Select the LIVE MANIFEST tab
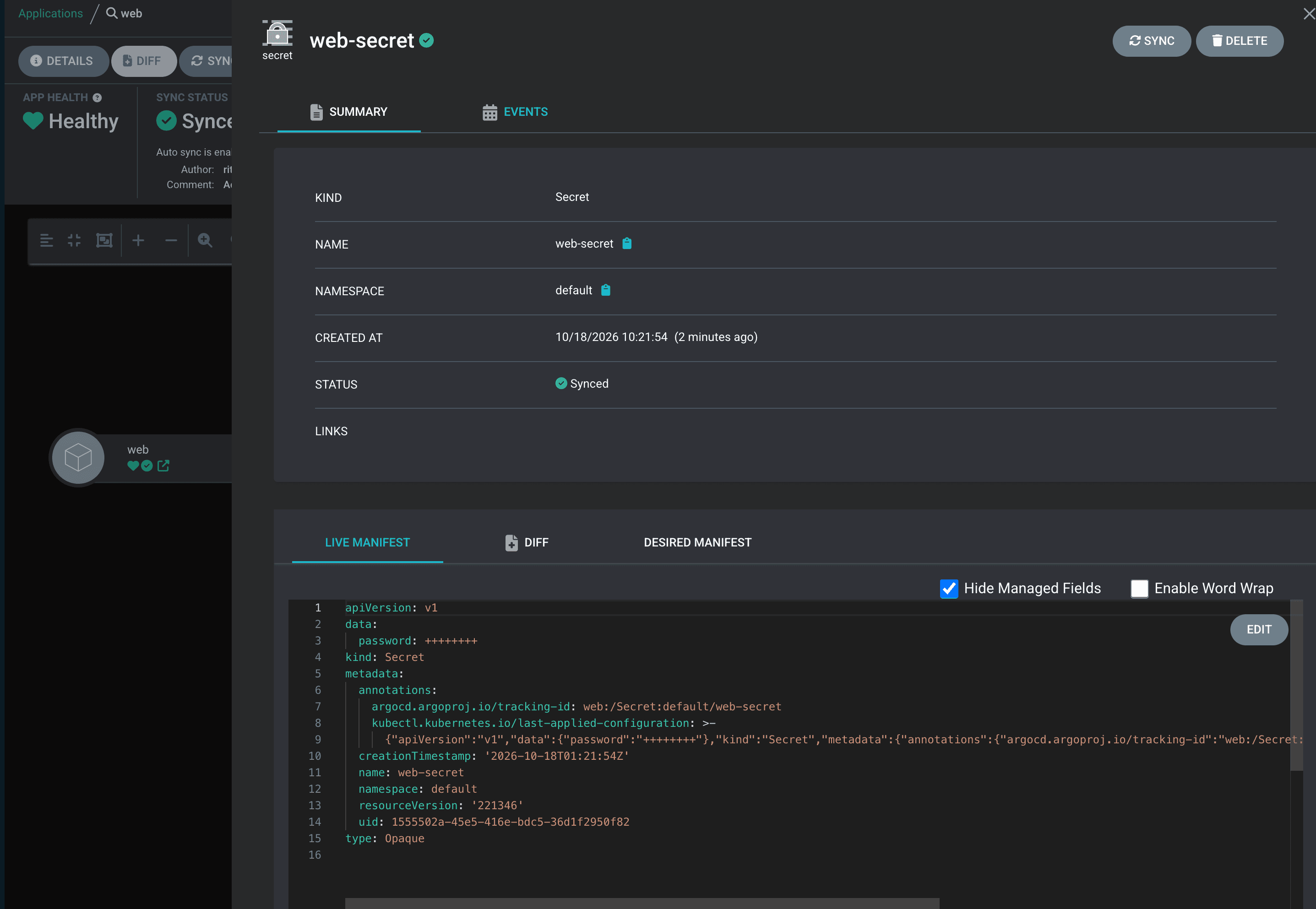This screenshot has height=909, width=1316. [x=367, y=542]
